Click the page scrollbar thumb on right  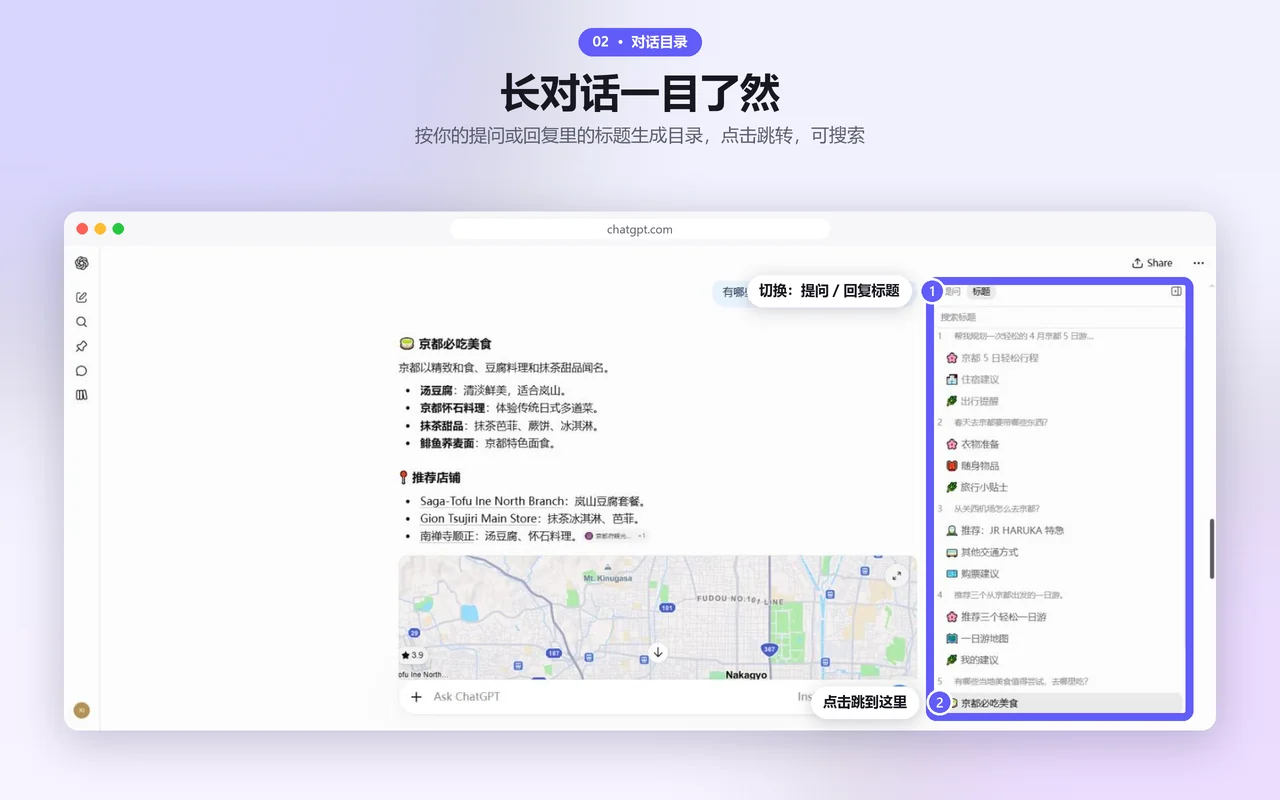click(1212, 548)
